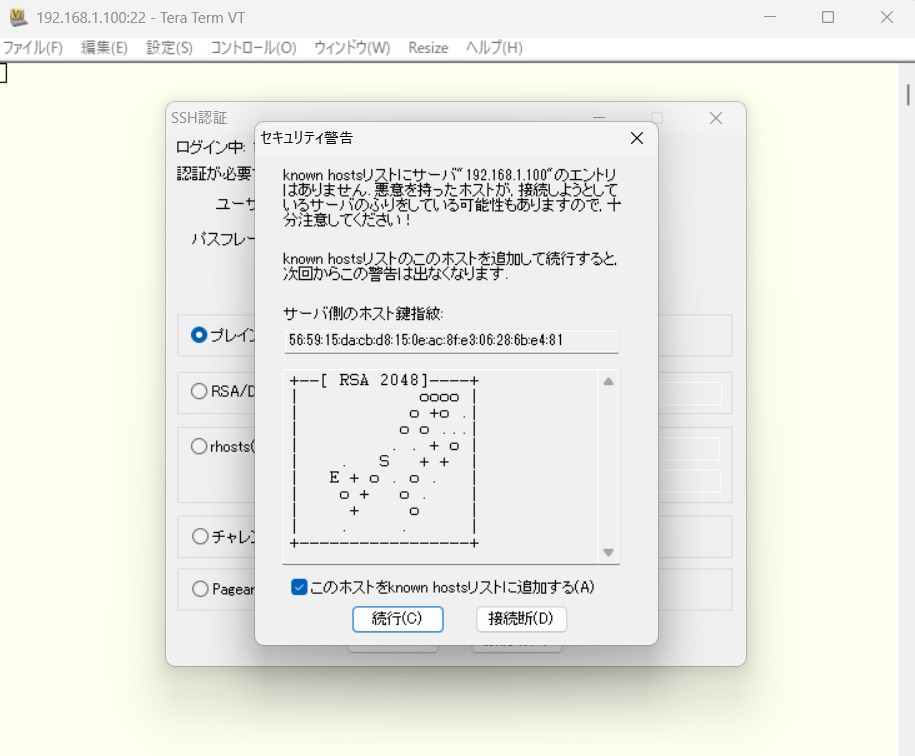Image resolution: width=915 pixels, height=756 pixels.
Task: Open the コントロール(O) menu
Action: pos(253,48)
